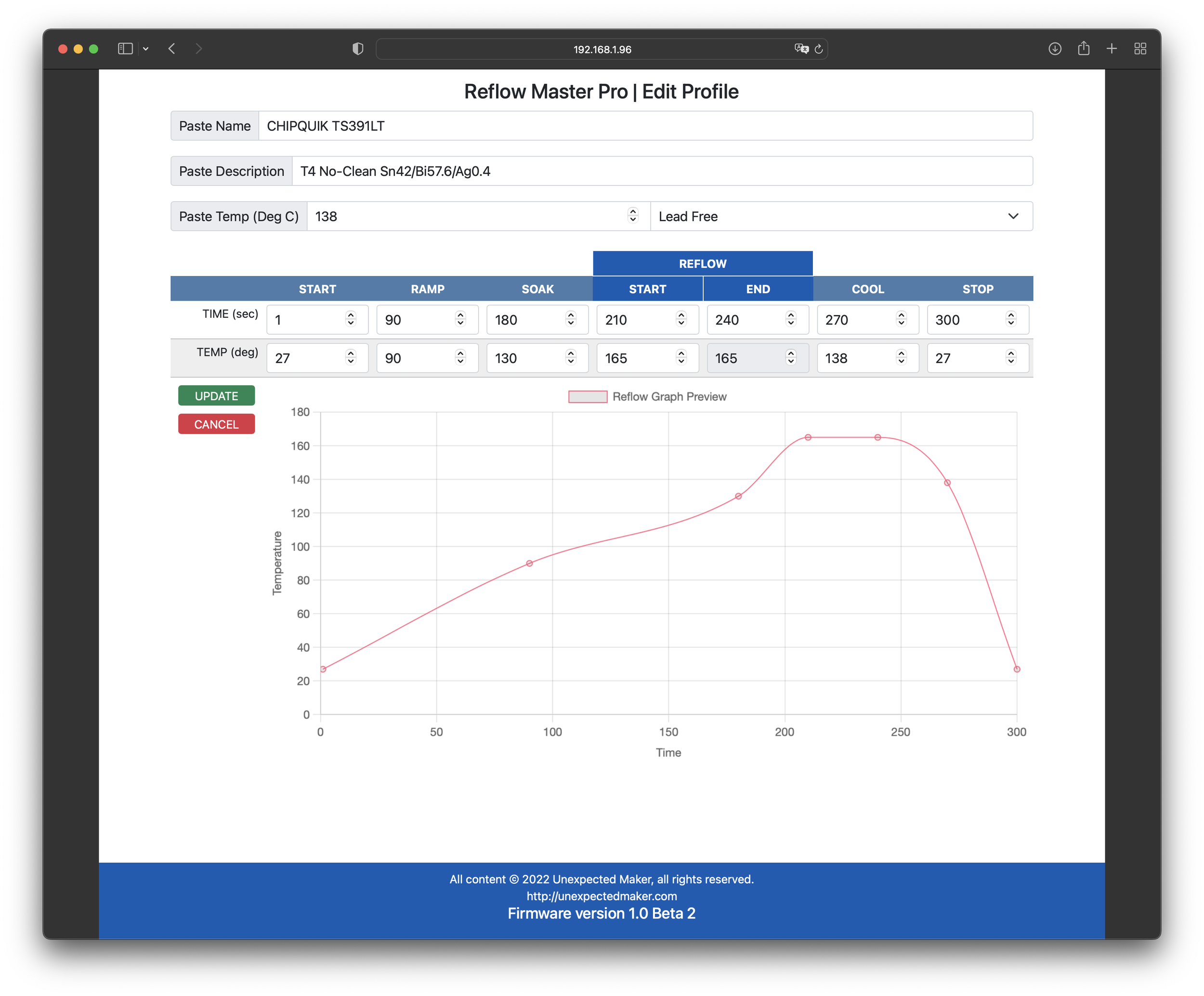Show the tab overview grid
Screen dimensions: 1204x996
tap(1140, 49)
